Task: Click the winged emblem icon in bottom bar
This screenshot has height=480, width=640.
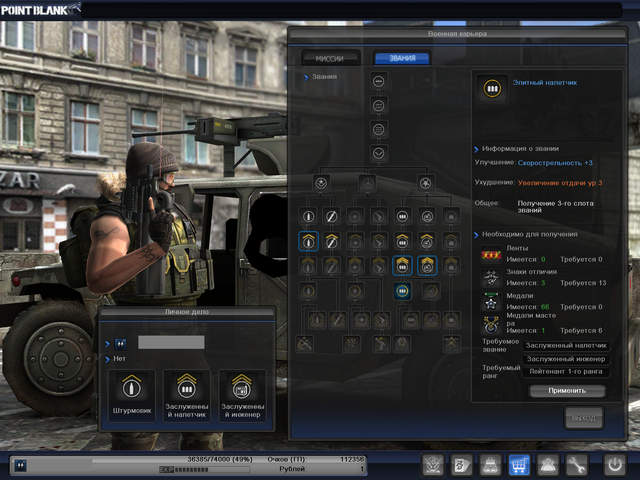Action: (433, 464)
